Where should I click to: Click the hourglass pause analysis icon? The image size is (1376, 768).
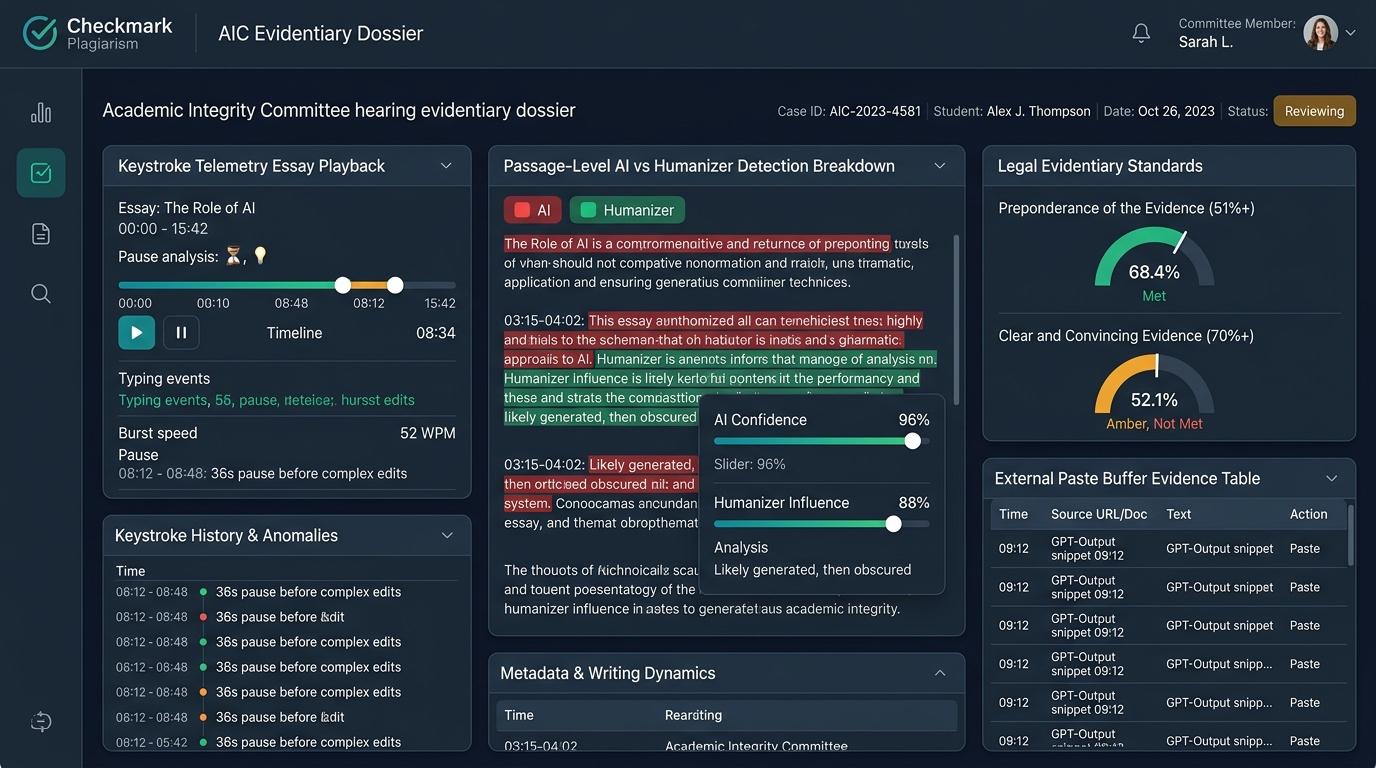click(x=234, y=256)
